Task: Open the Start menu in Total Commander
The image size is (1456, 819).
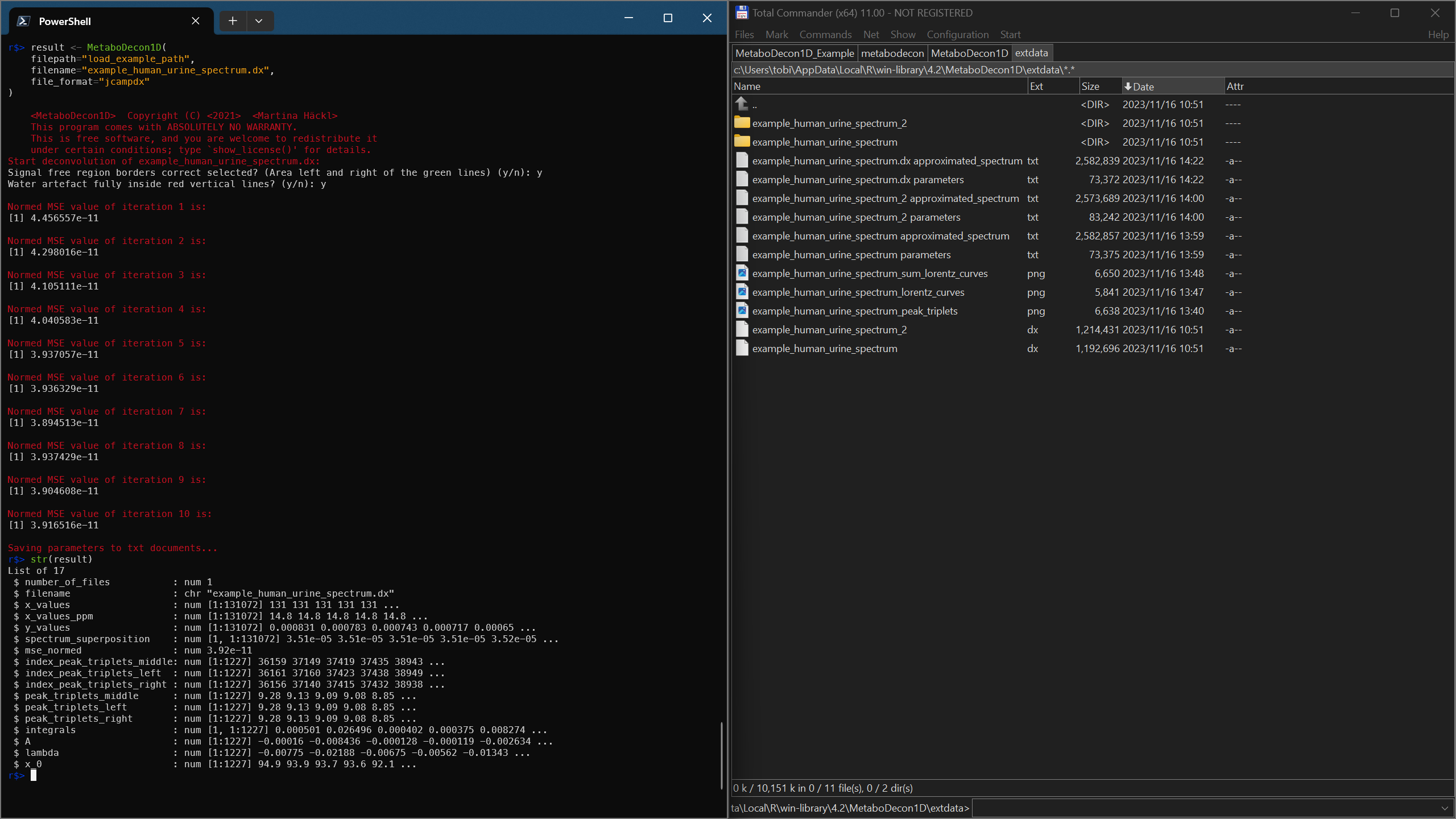Action: click(x=1010, y=35)
